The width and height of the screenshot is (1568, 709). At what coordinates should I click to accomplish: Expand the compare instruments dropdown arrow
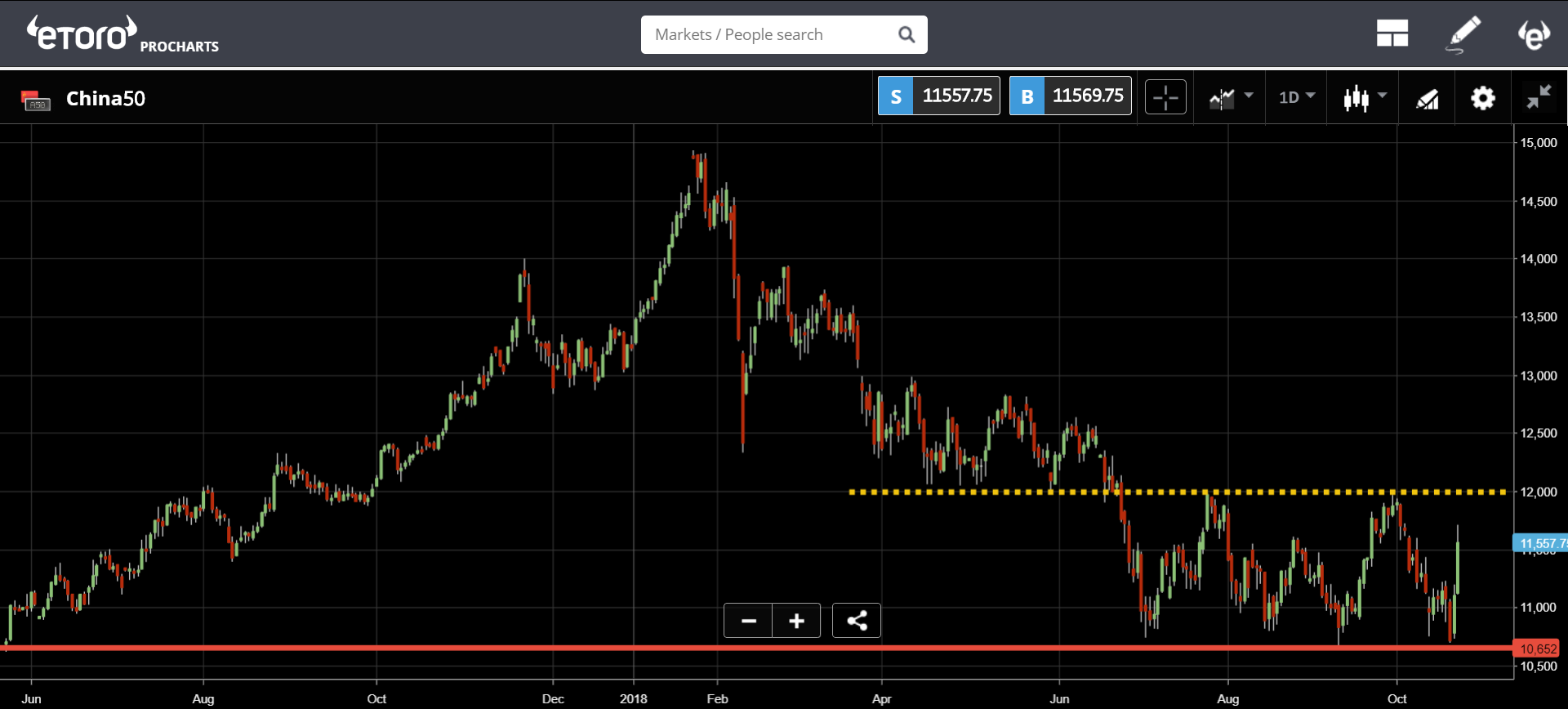tap(1249, 96)
